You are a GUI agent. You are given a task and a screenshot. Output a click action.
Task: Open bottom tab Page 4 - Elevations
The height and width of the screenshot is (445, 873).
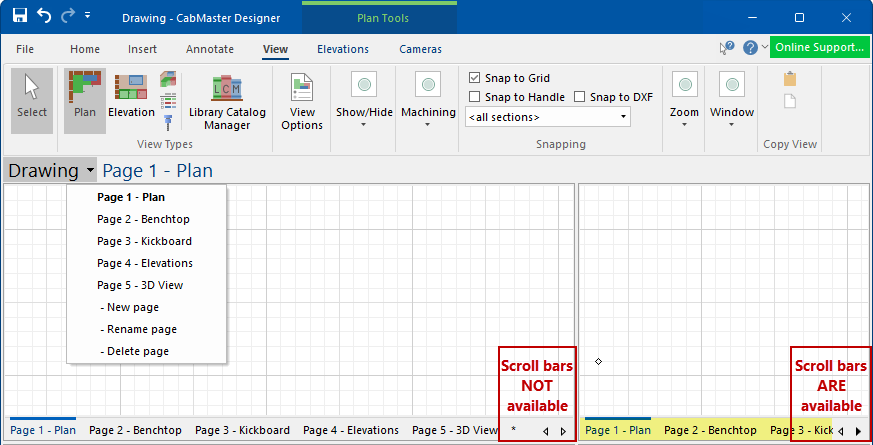pyautogui.click(x=351, y=430)
